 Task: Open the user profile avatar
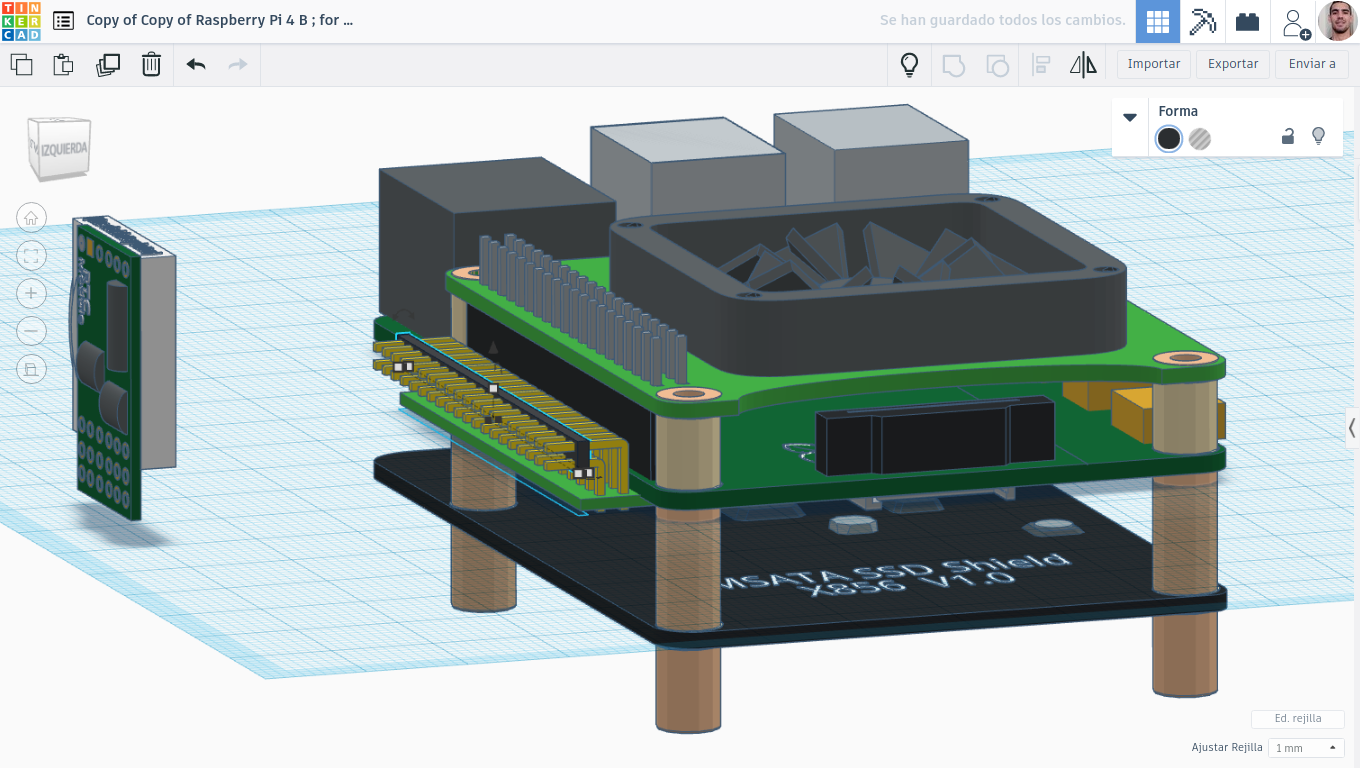(x=1337, y=21)
